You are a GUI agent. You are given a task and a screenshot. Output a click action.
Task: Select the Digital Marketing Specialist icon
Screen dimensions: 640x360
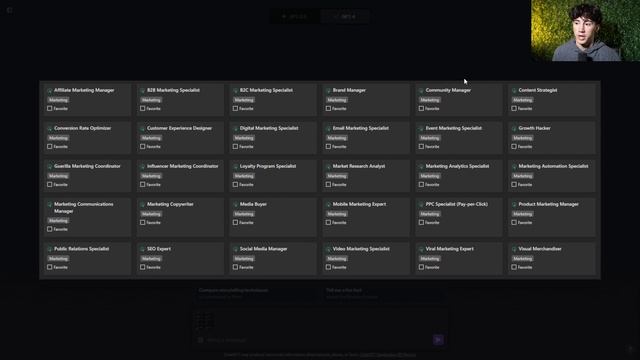pos(235,128)
